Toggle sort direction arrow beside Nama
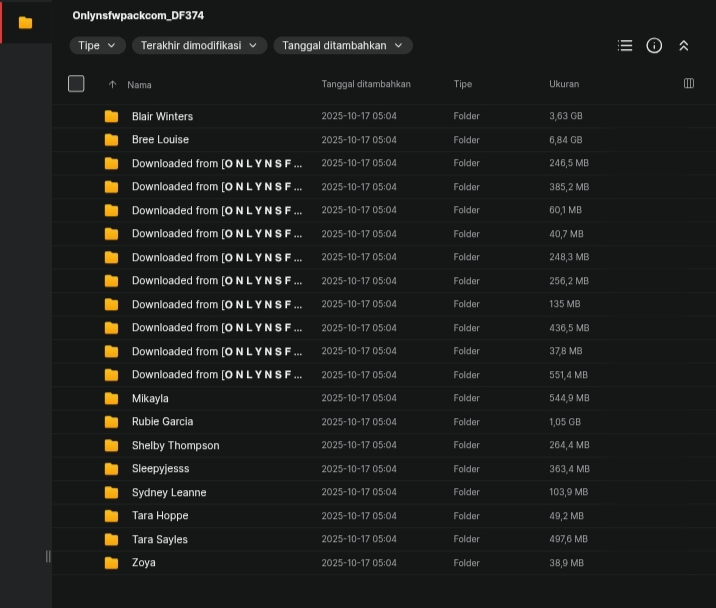Viewport: 716px width, 608px height. [x=112, y=84]
